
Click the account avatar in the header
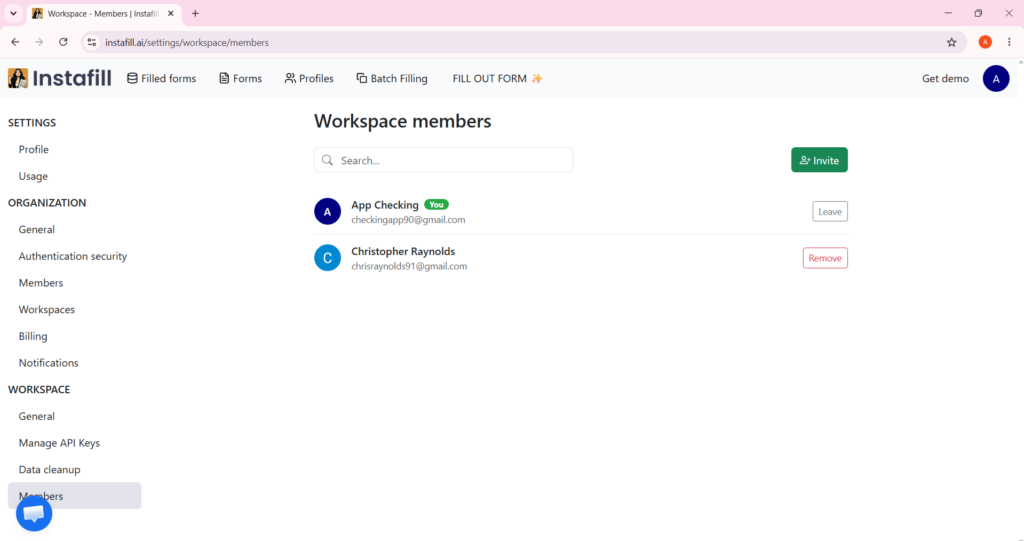(x=996, y=78)
